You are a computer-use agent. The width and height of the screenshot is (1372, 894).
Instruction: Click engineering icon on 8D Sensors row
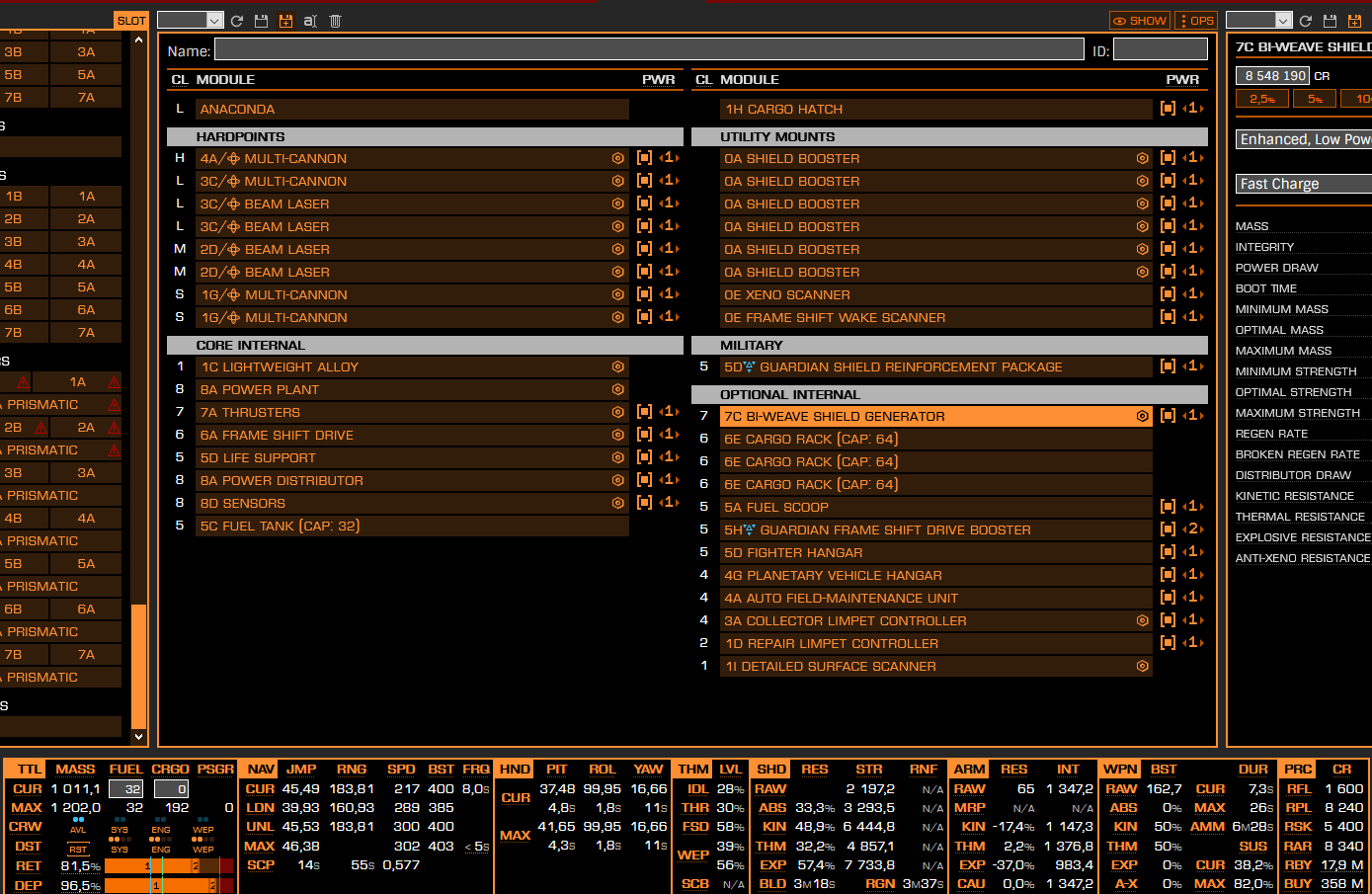coord(618,503)
